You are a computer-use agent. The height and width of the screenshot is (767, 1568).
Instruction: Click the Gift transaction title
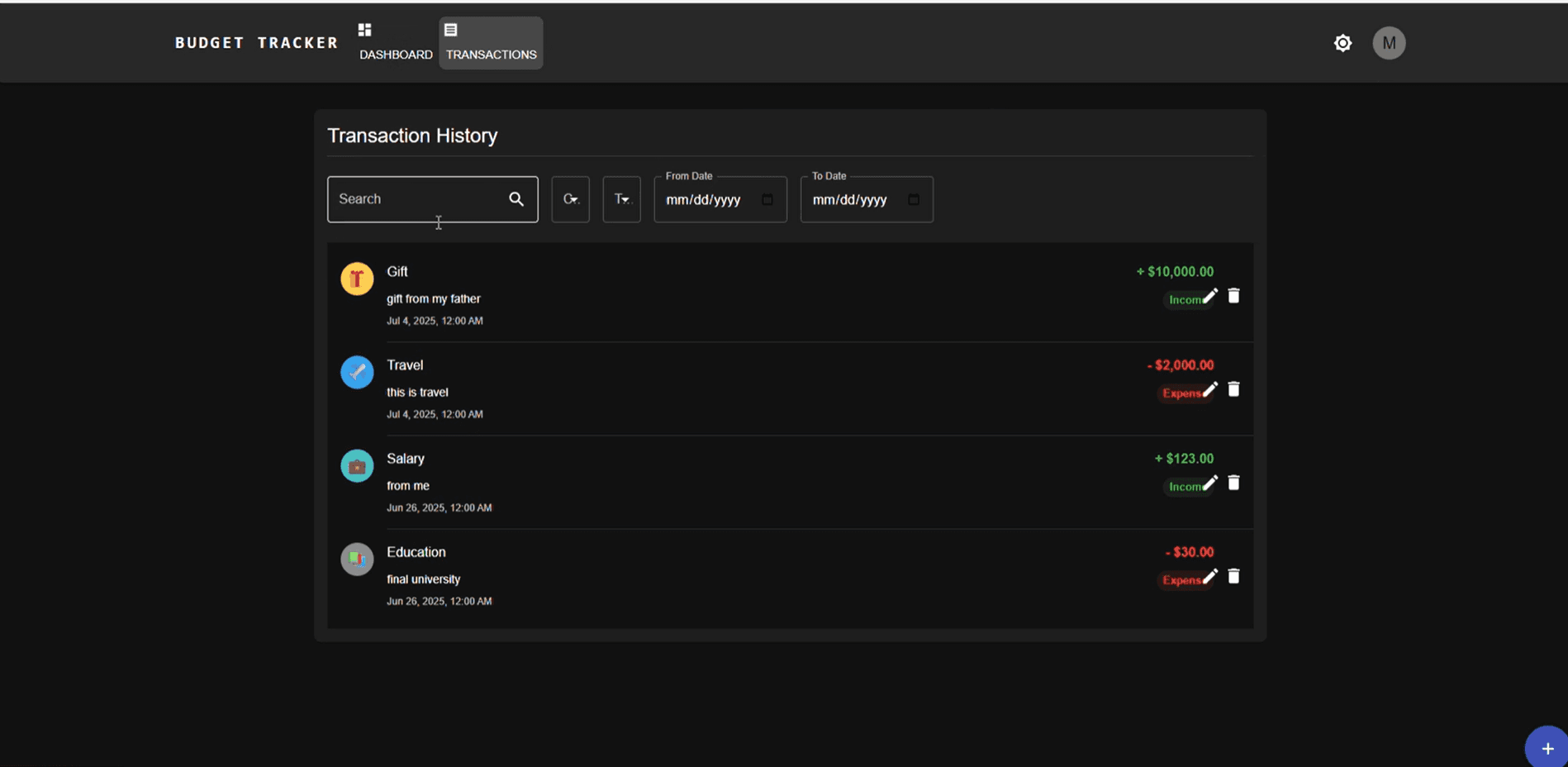(x=397, y=272)
